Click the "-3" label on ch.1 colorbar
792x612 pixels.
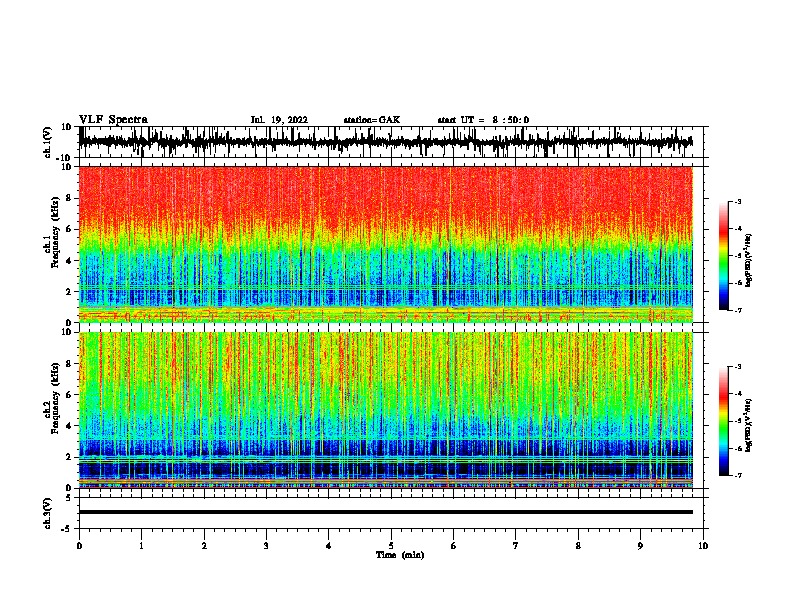[738, 202]
